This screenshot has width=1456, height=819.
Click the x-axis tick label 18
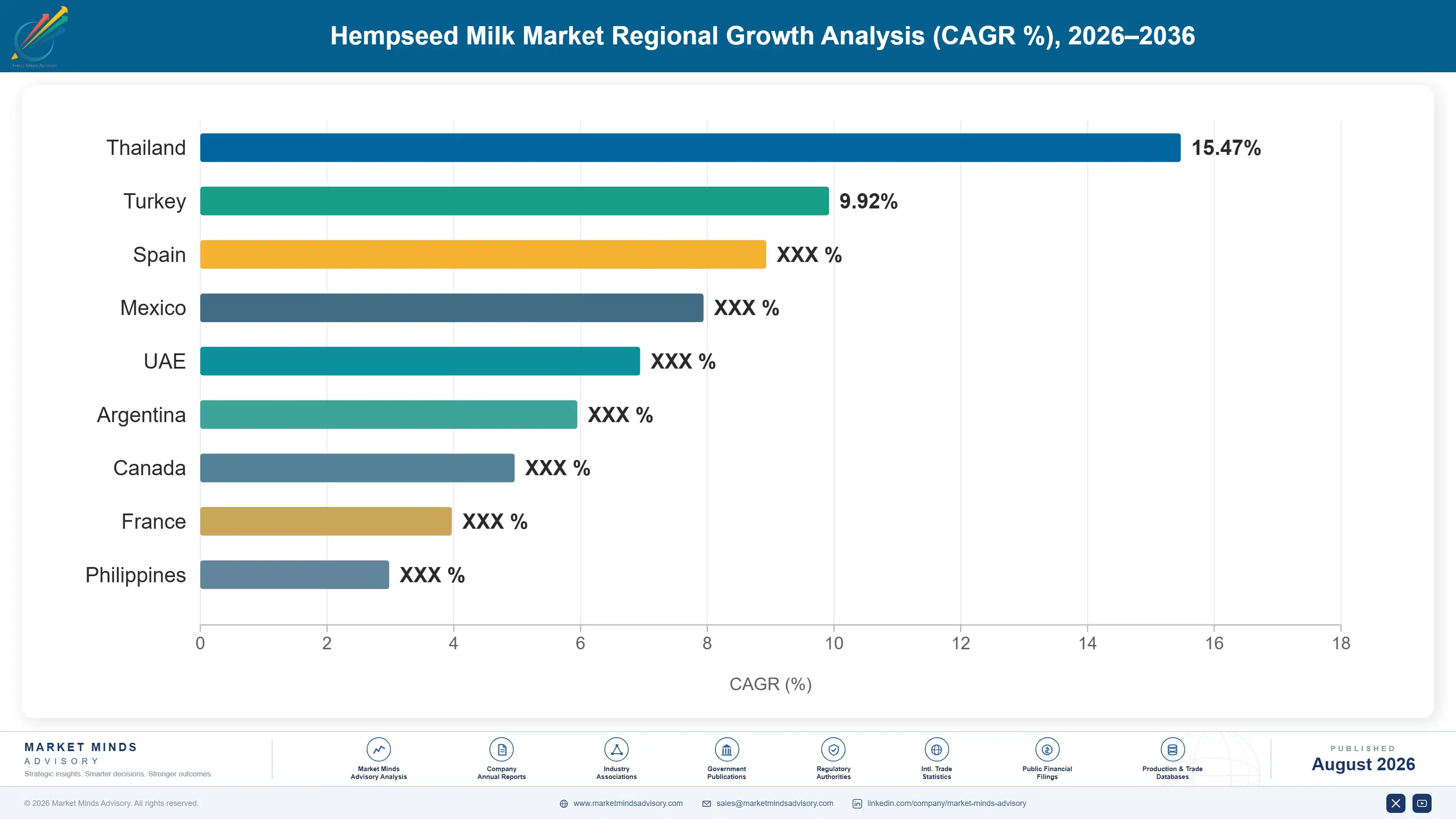click(1341, 643)
